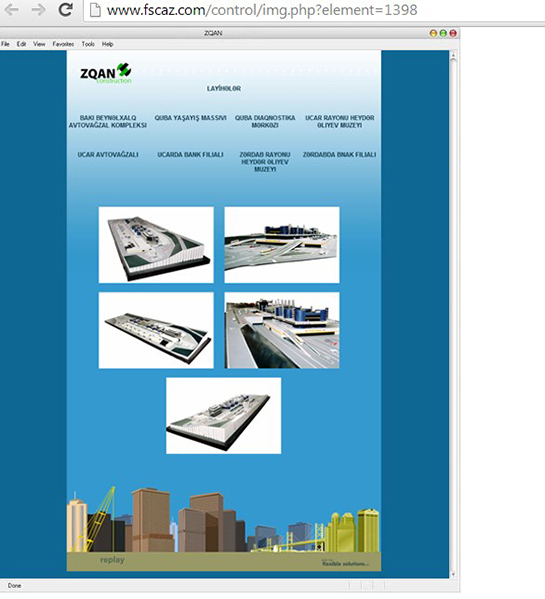This screenshot has width=545, height=599.
Task: Open the top-left white bus terminal model thumbnail
Action: click(x=156, y=245)
